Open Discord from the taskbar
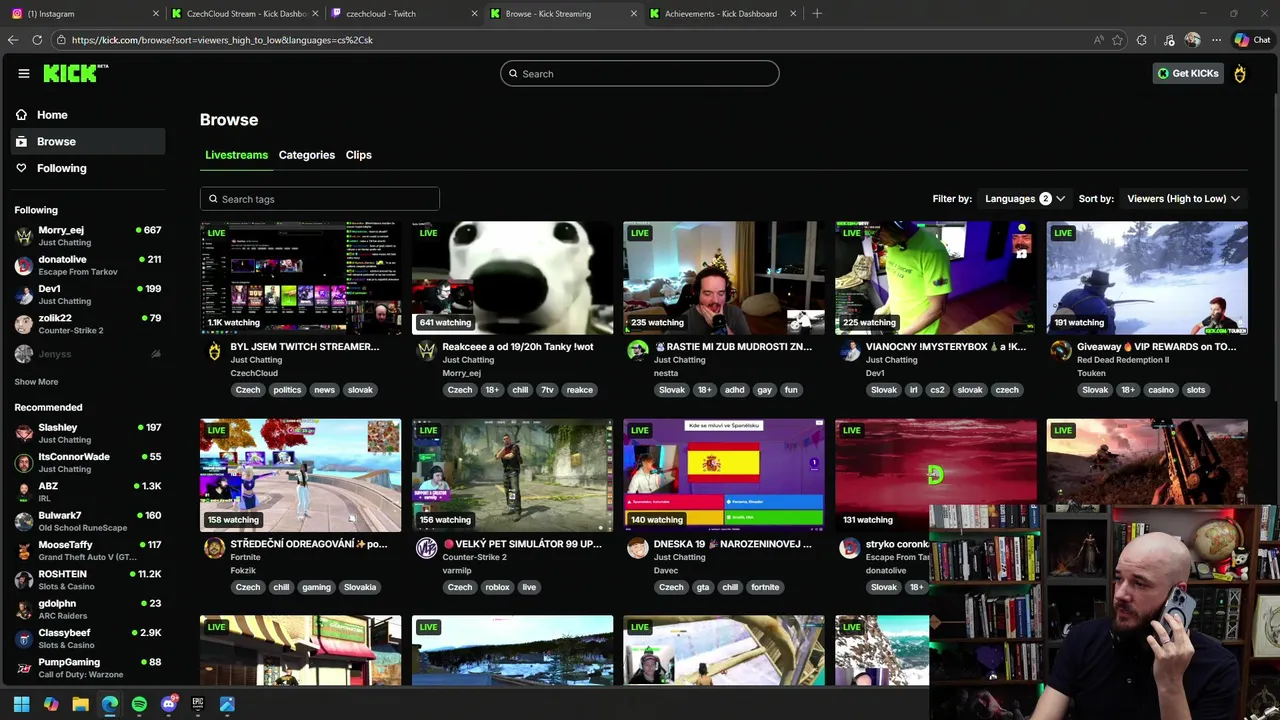The height and width of the screenshot is (720, 1280). 168,704
